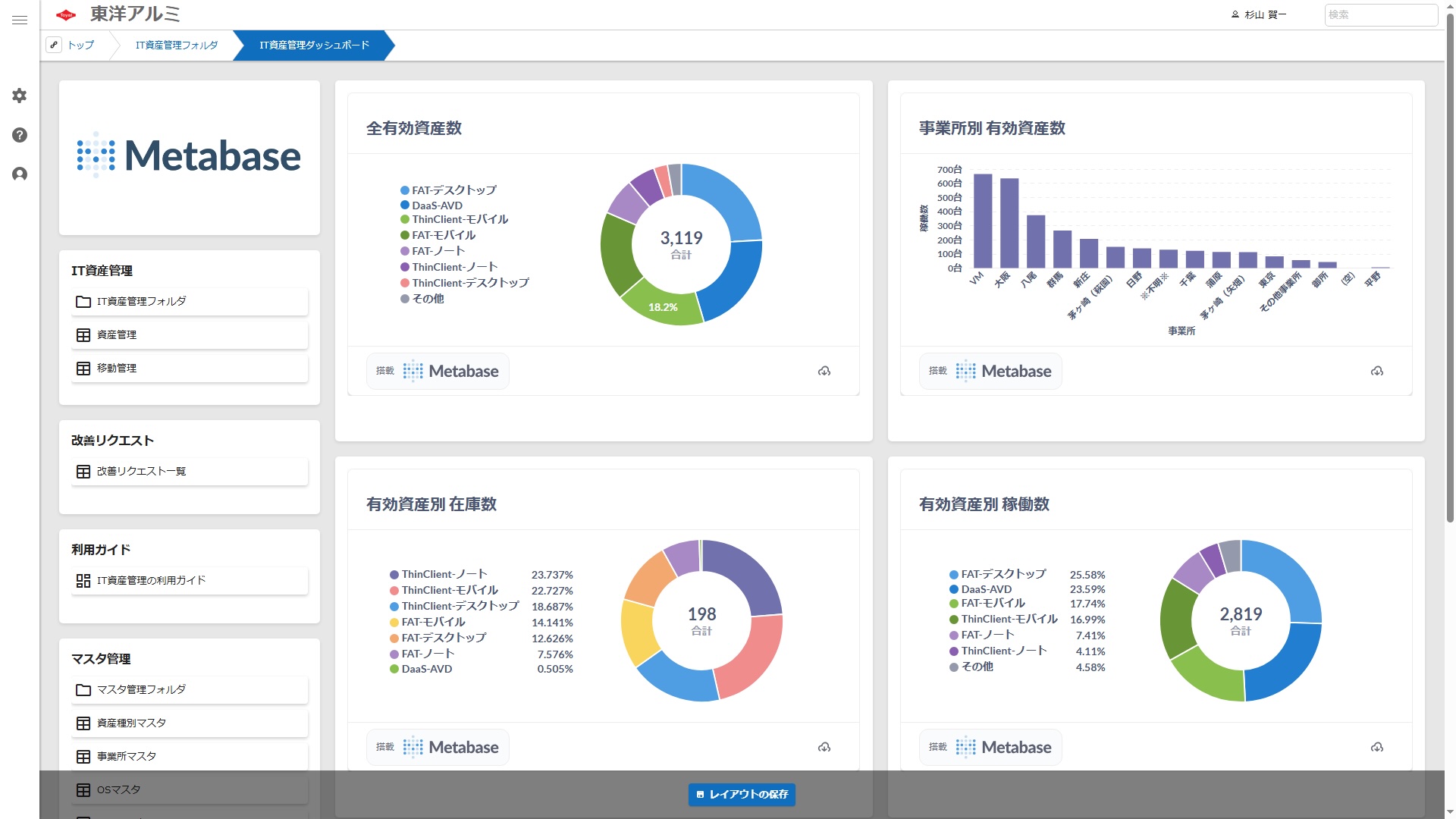Open 移動管理 table link
Viewport: 1456px width, 819px height.
tap(190, 368)
